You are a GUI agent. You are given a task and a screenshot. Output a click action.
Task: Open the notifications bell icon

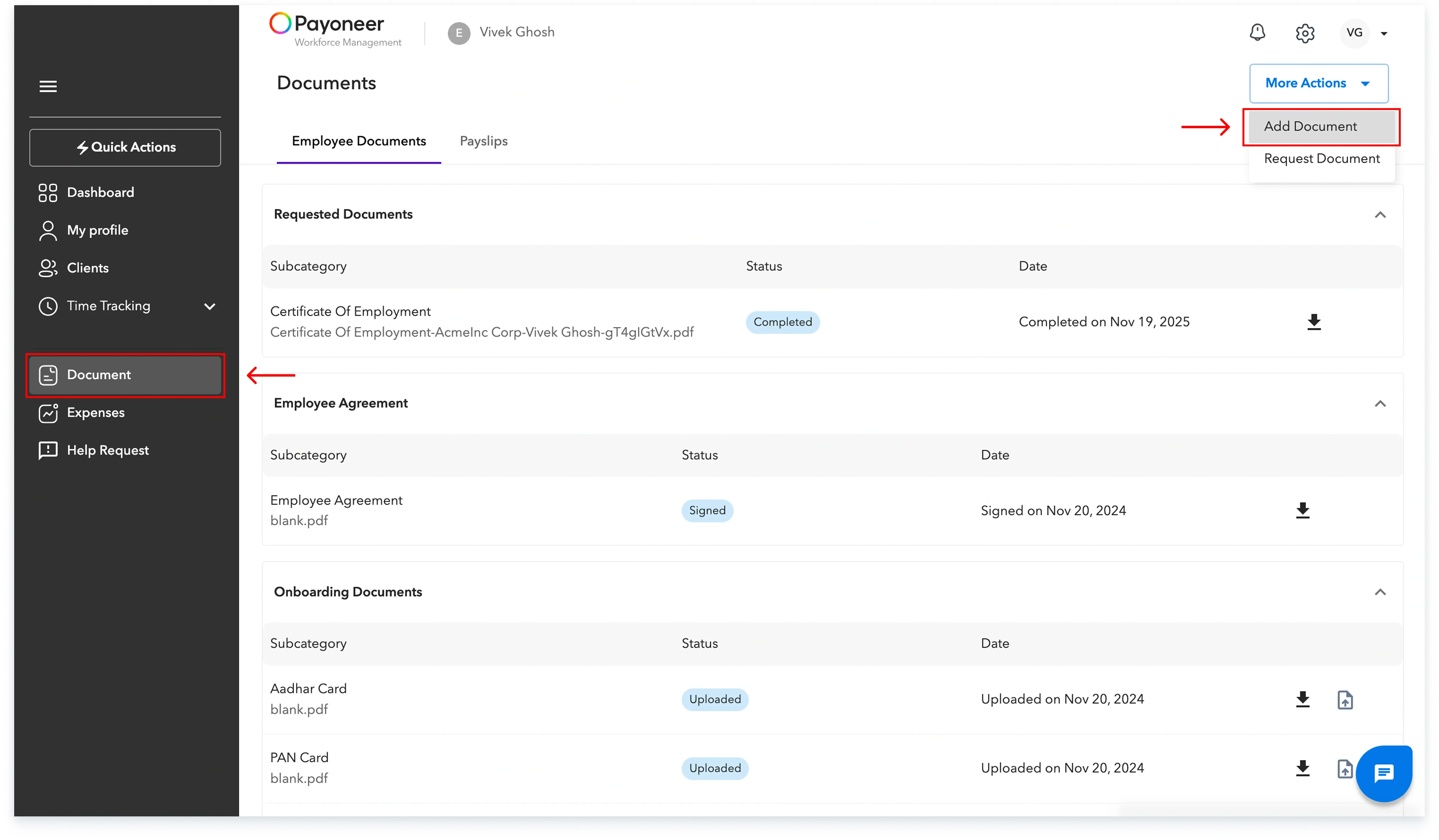click(x=1257, y=33)
